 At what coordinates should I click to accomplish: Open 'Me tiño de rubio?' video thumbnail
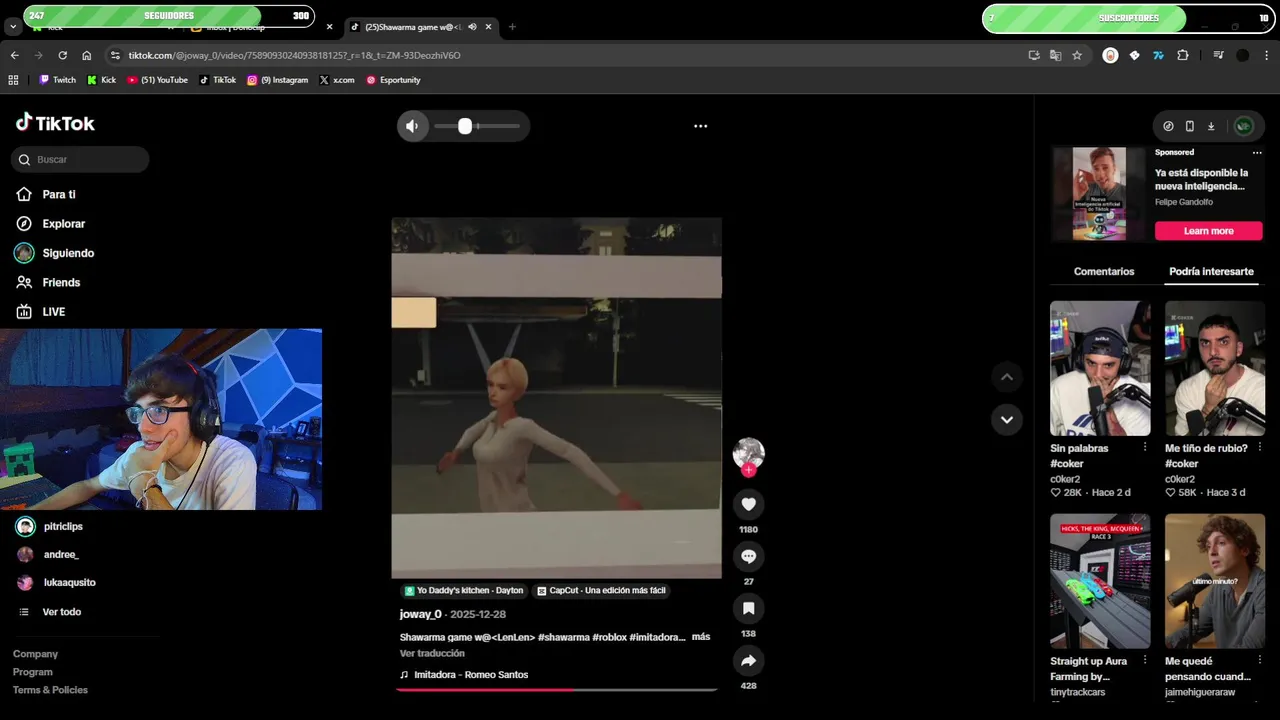pos(1215,368)
